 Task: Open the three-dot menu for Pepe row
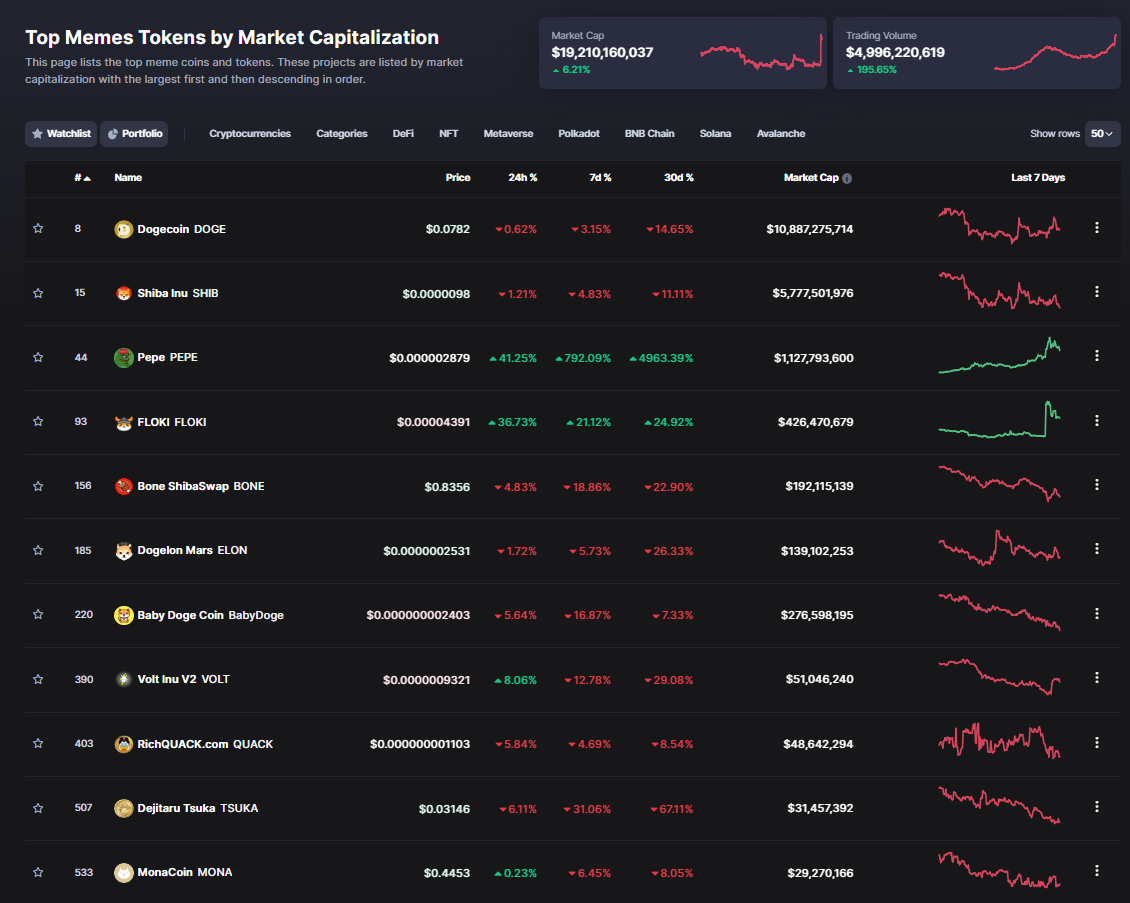pos(1097,356)
